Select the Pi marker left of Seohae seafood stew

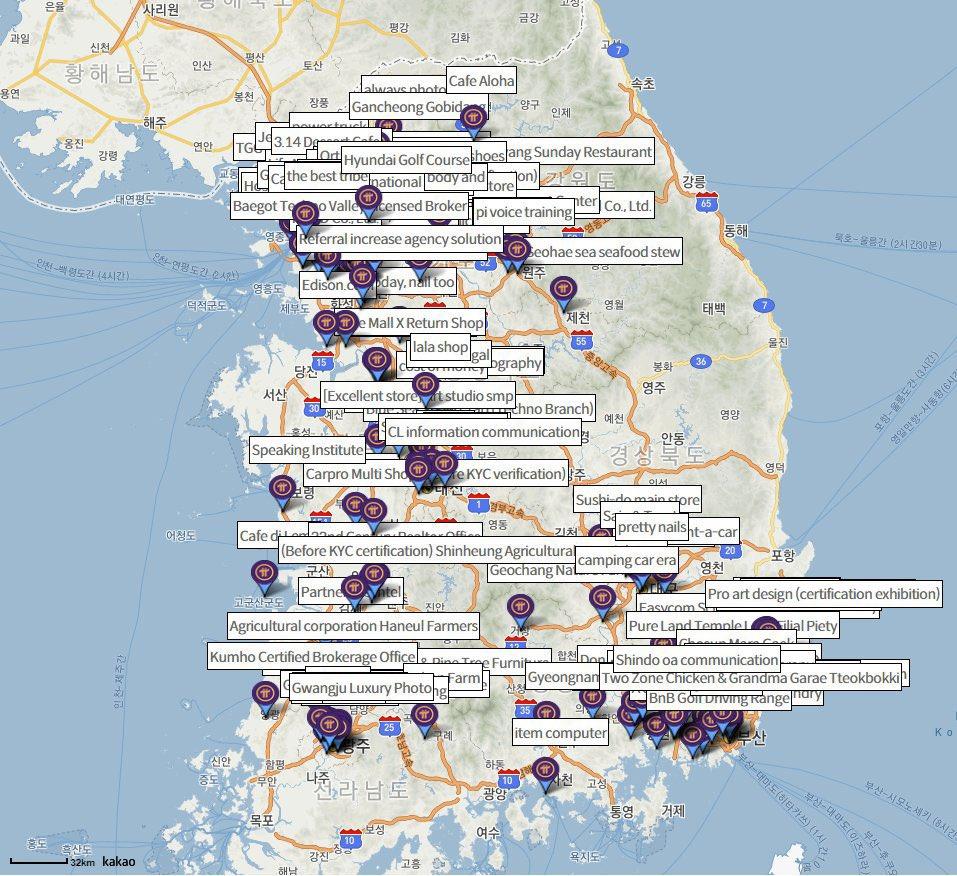(x=515, y=250)
